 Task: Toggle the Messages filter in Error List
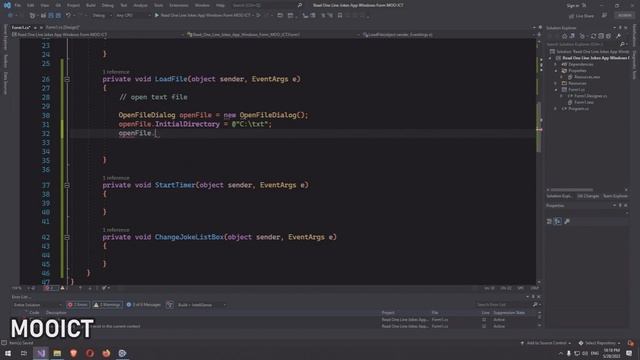(143, 305)
